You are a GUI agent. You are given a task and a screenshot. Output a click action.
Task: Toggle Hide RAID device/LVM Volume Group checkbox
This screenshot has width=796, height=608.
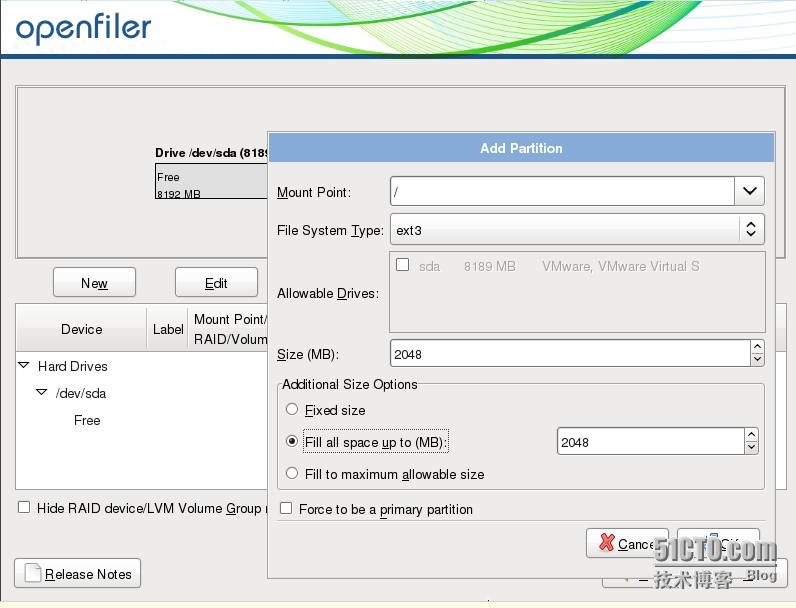pyautogui.click(x=24, y=508)
